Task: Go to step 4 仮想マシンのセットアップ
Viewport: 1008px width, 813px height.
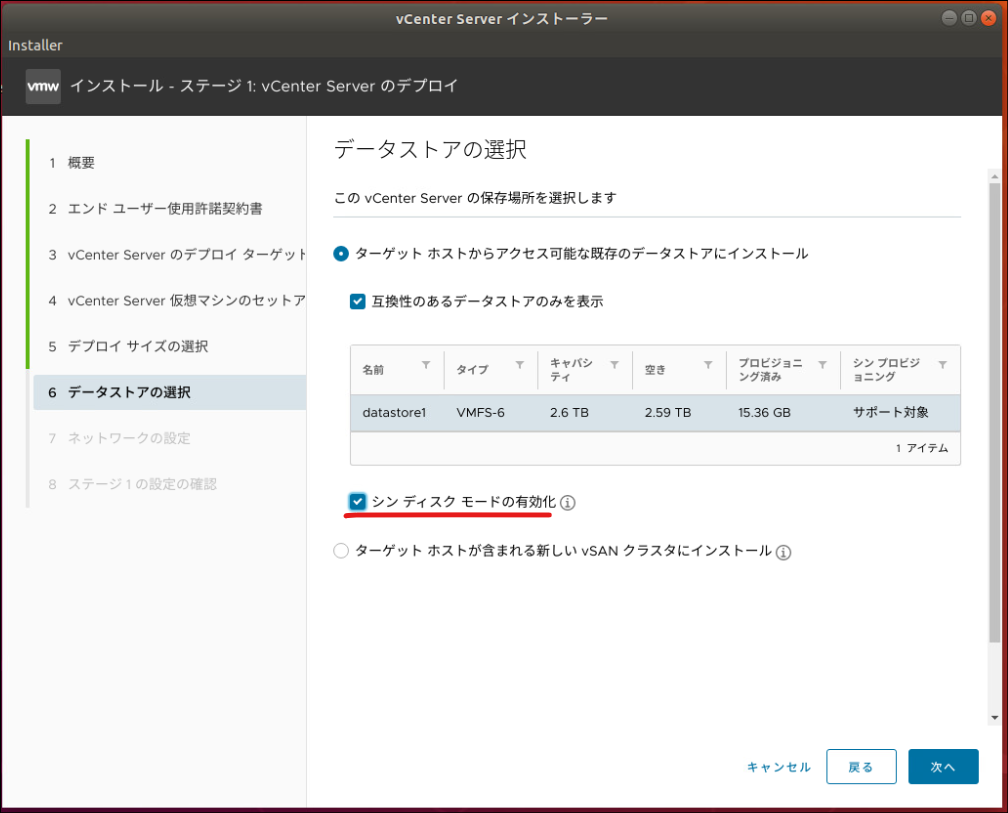Action: point(176,301)
